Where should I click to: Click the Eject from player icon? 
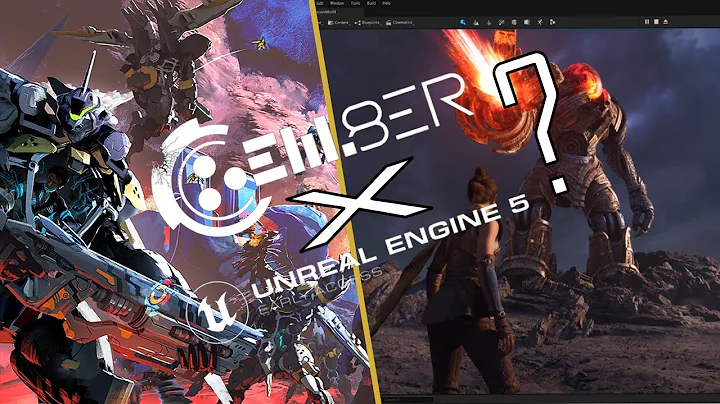tap(665, 22)
